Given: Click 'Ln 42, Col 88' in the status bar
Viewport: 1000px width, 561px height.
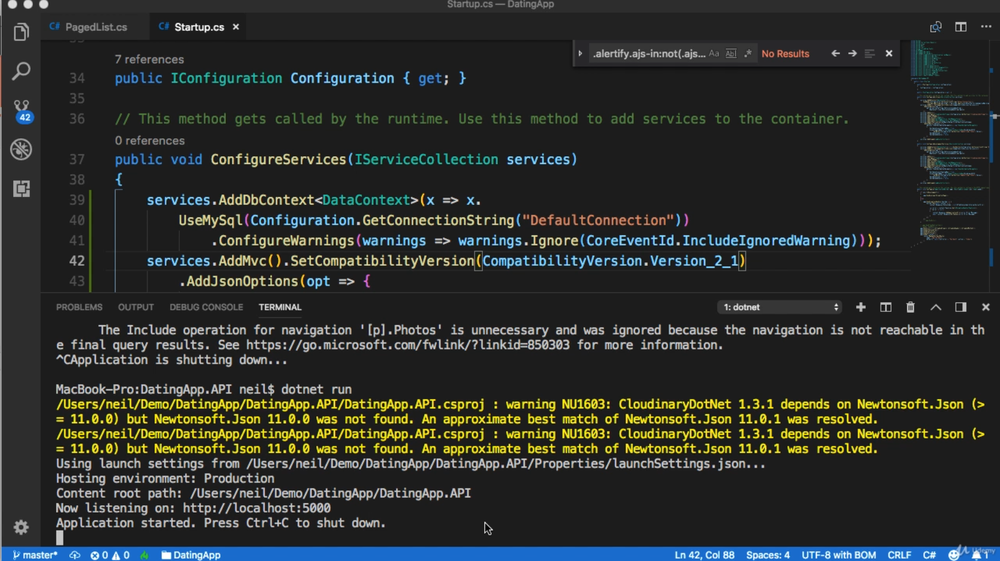Looking at the screenshot, I should coord(704,555).
